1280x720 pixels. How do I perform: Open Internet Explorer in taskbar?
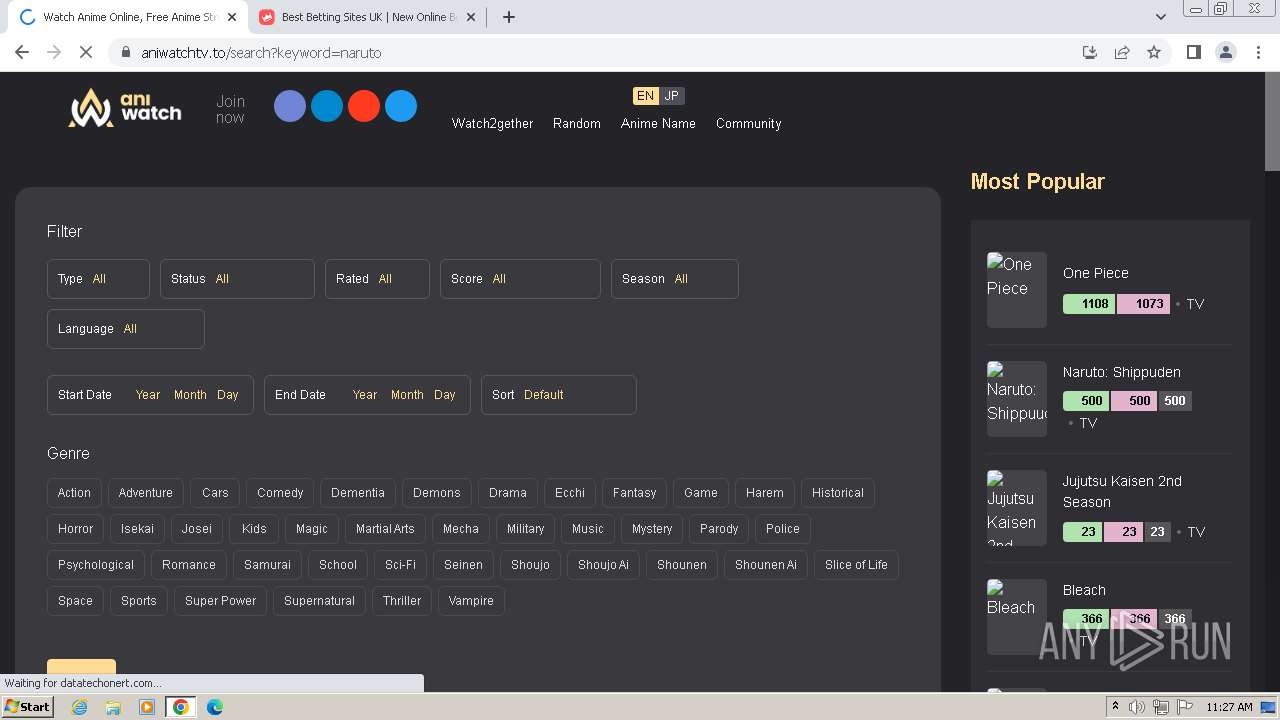point(80,707)
